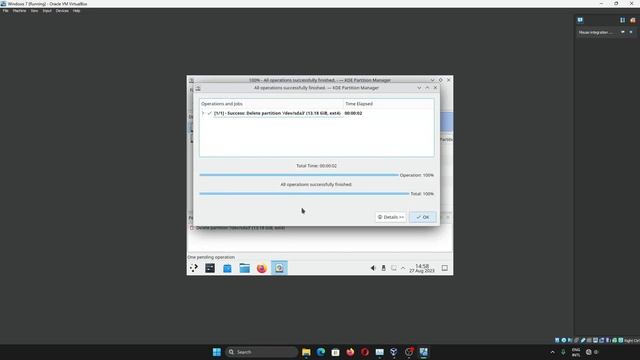Open the VirtualBox Devices menu
Viewport: 640px width, 360px height.
click(x=62, y=11)
